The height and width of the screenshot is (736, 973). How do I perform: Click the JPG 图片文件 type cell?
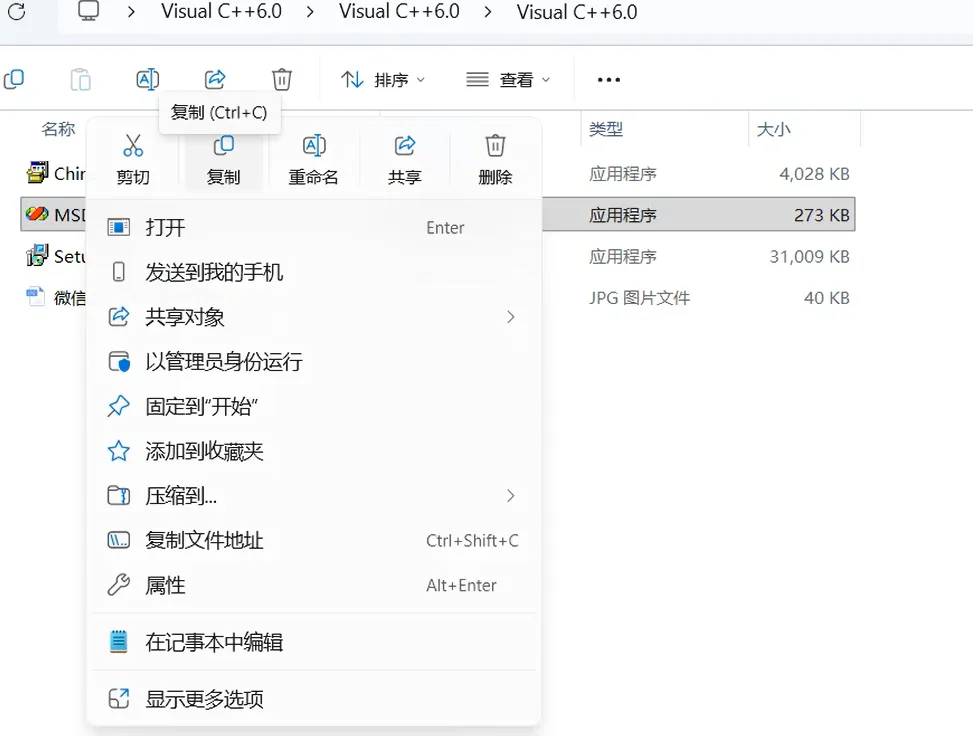pyautogui.click(x=640, y=298)
